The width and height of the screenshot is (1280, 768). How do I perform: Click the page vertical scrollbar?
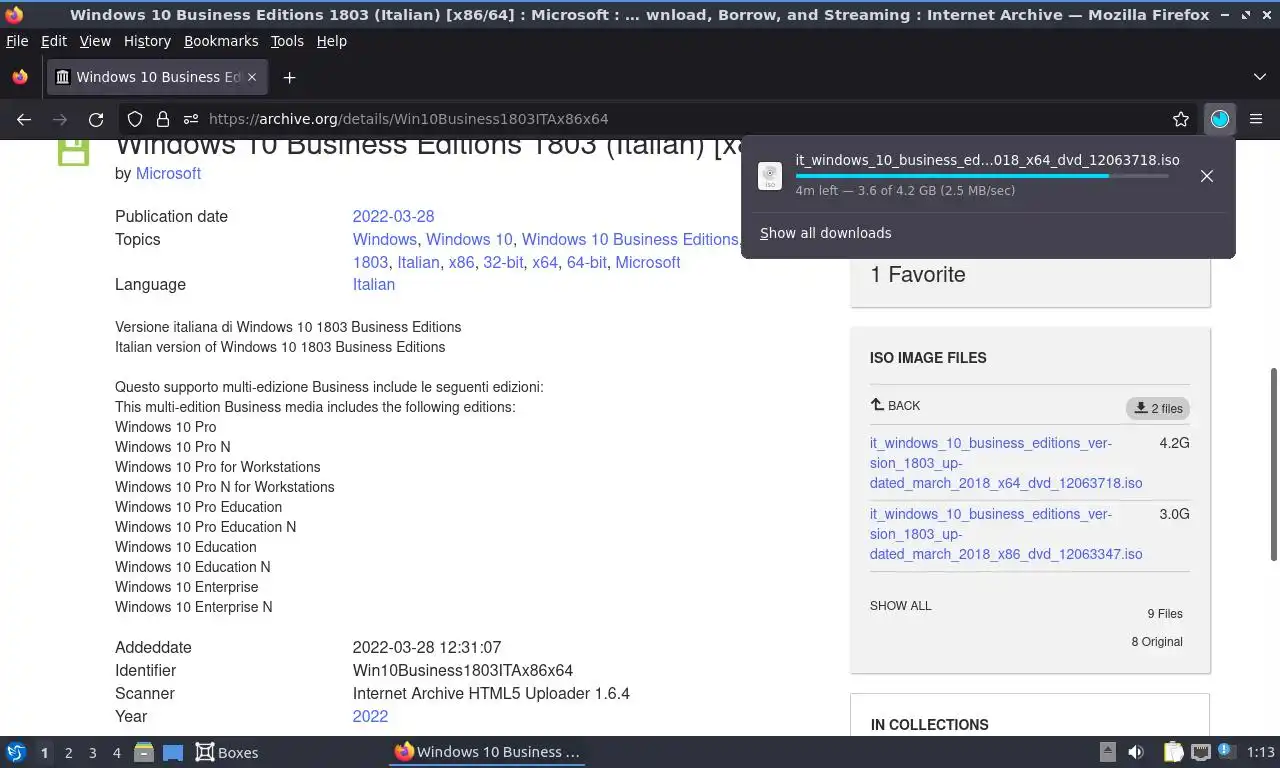tap(1273, 465)
